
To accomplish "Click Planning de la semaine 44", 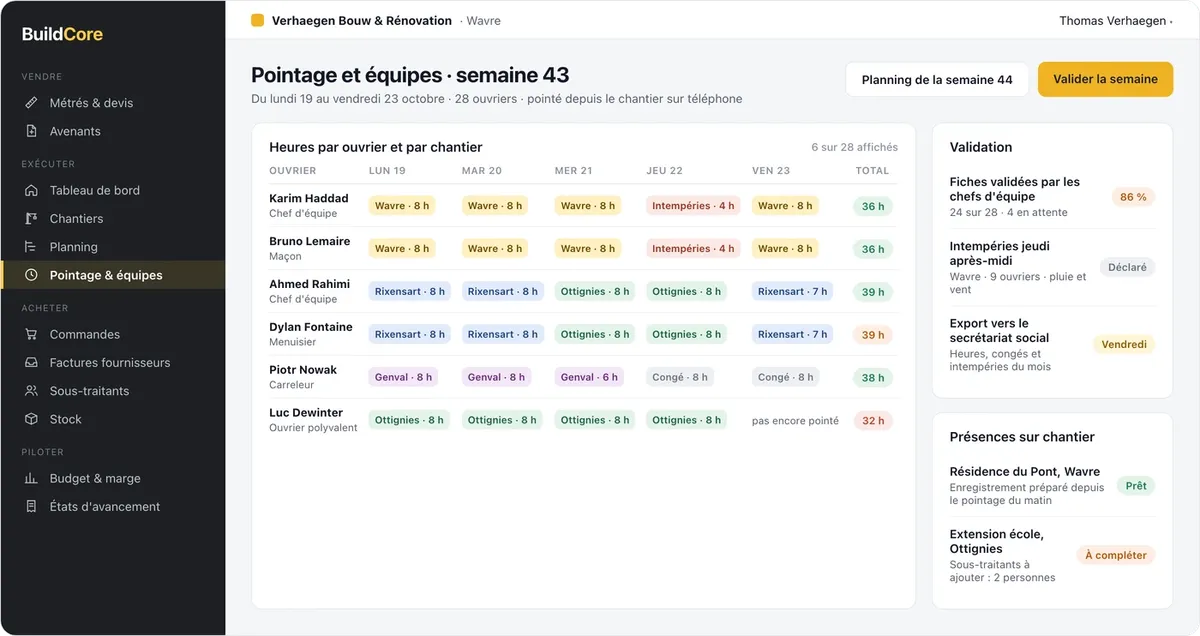I will tap(937, 80).
